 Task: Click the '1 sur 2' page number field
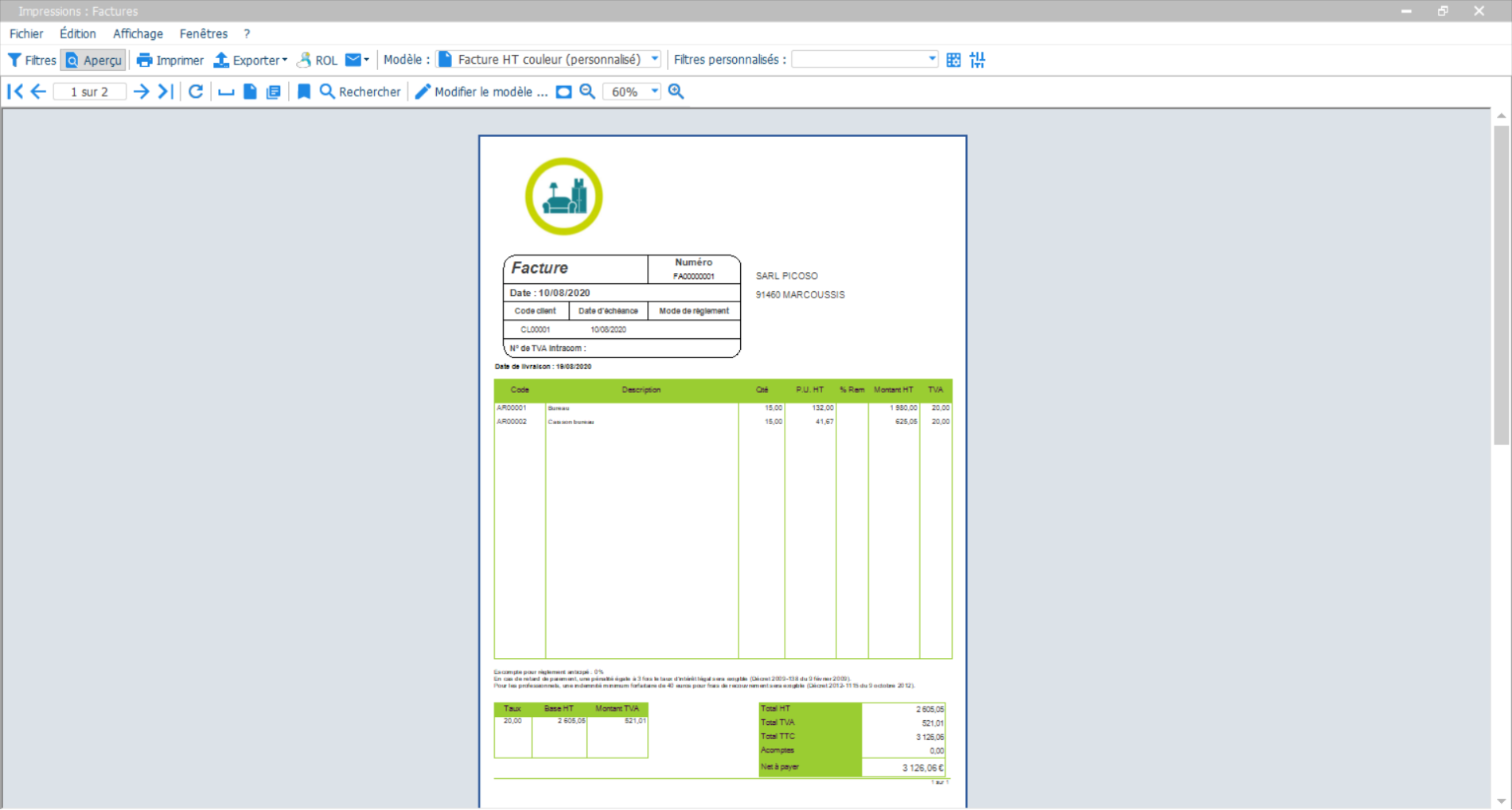(x=89, y=91)
